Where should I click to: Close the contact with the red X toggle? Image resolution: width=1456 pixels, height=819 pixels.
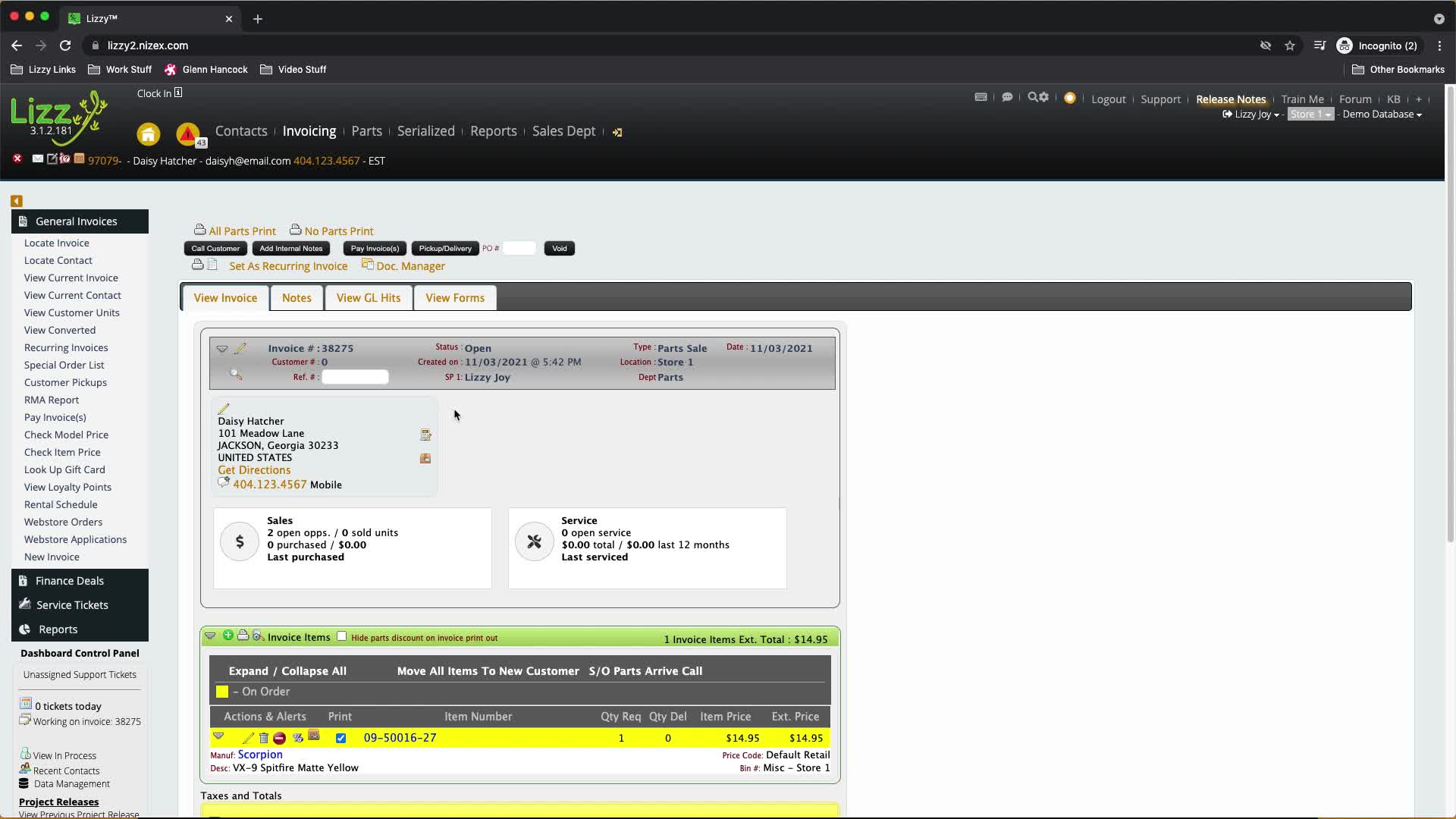tap(17, 158)
